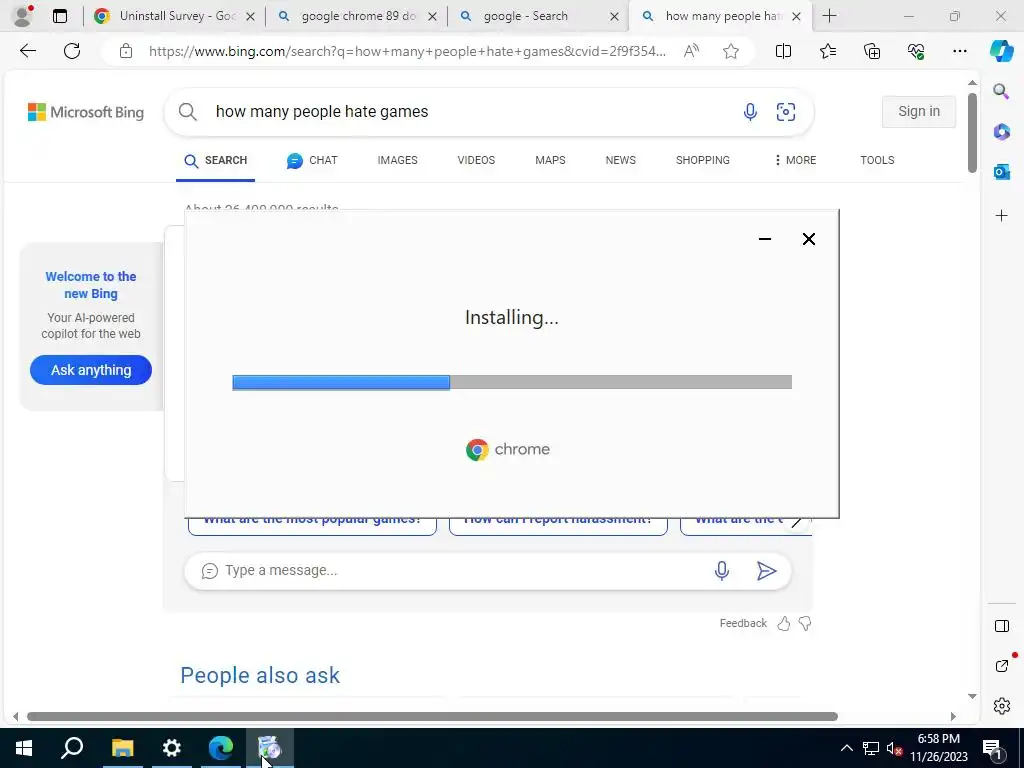Open the sidebar search icon
The width and height of the screenshot is (1024, 768).
pos(1001,91)
